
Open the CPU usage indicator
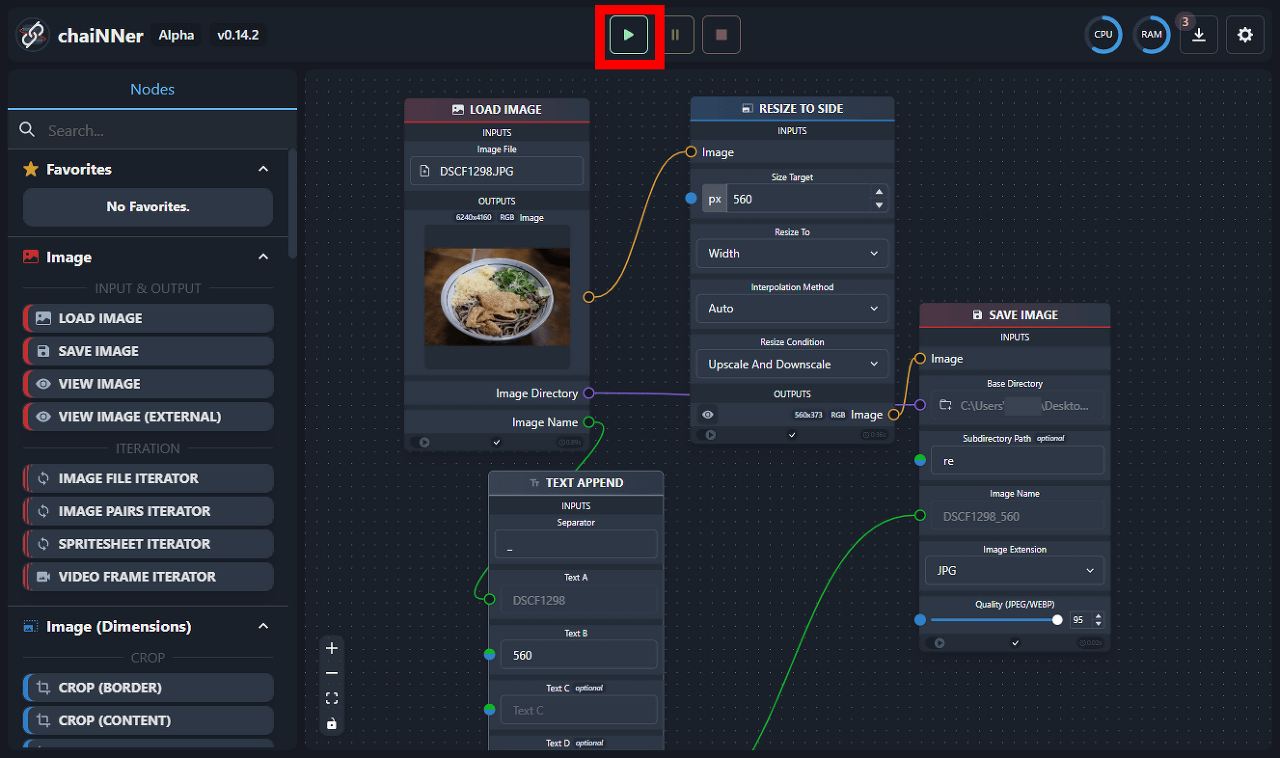(1103, 35)
